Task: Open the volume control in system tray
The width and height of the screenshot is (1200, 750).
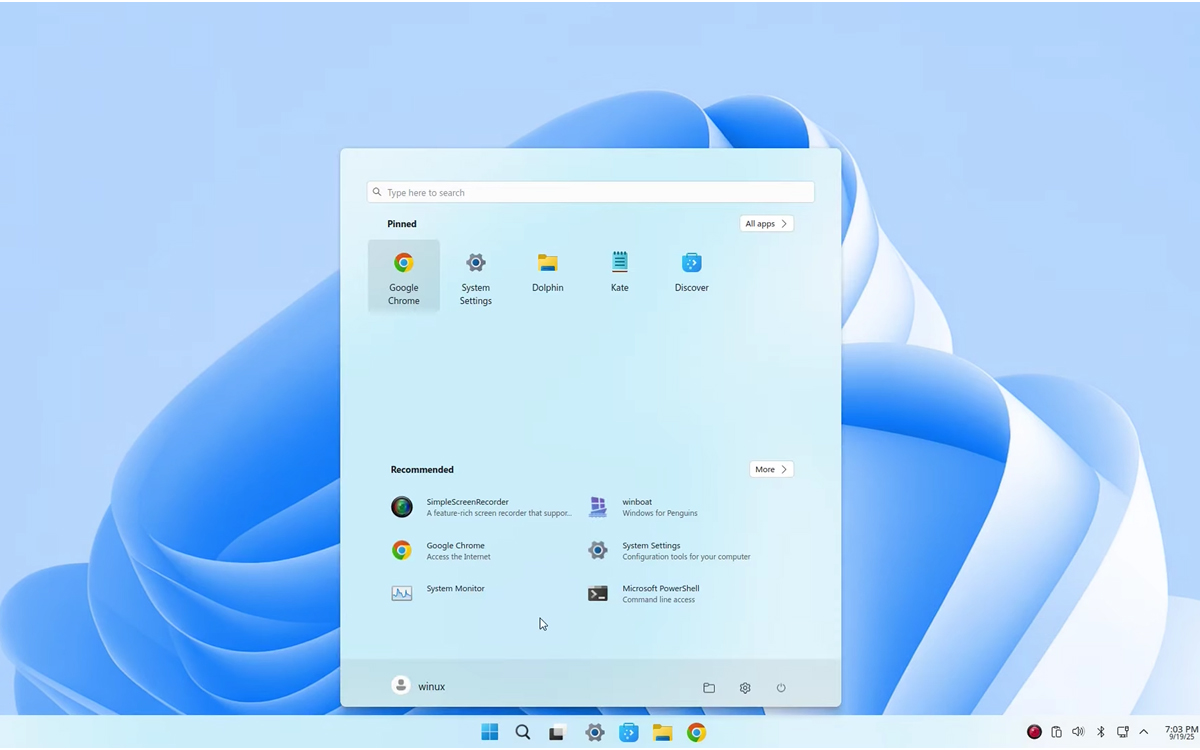Action: tap(1078, 732)
